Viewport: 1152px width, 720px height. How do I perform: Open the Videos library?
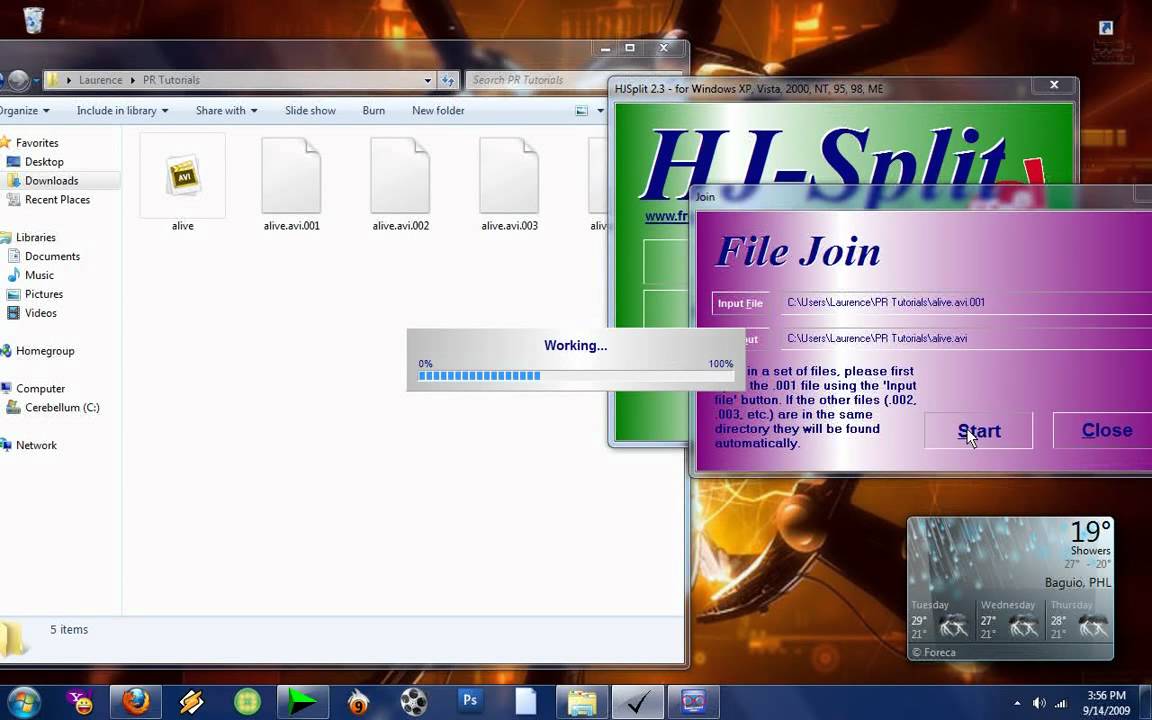tap(40, 313)
